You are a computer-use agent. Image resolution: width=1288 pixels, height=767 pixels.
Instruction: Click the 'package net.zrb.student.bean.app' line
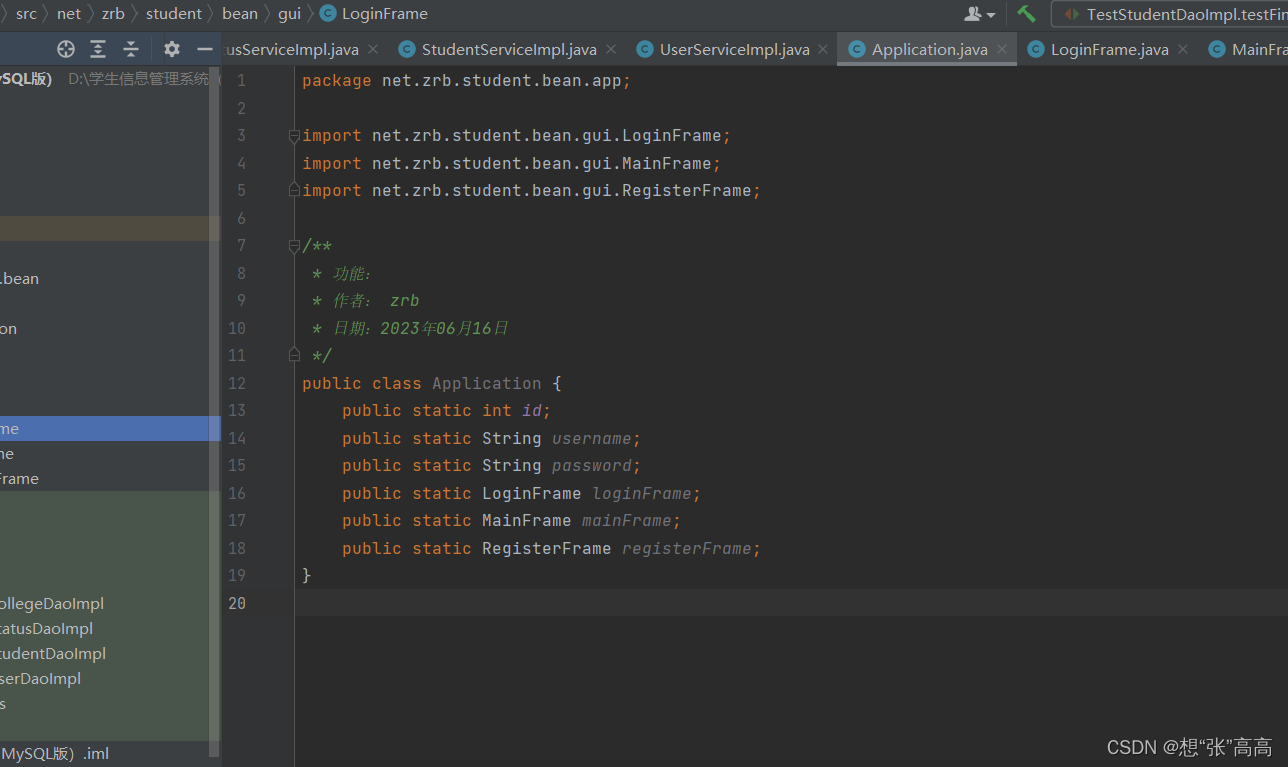coord(466,81)
